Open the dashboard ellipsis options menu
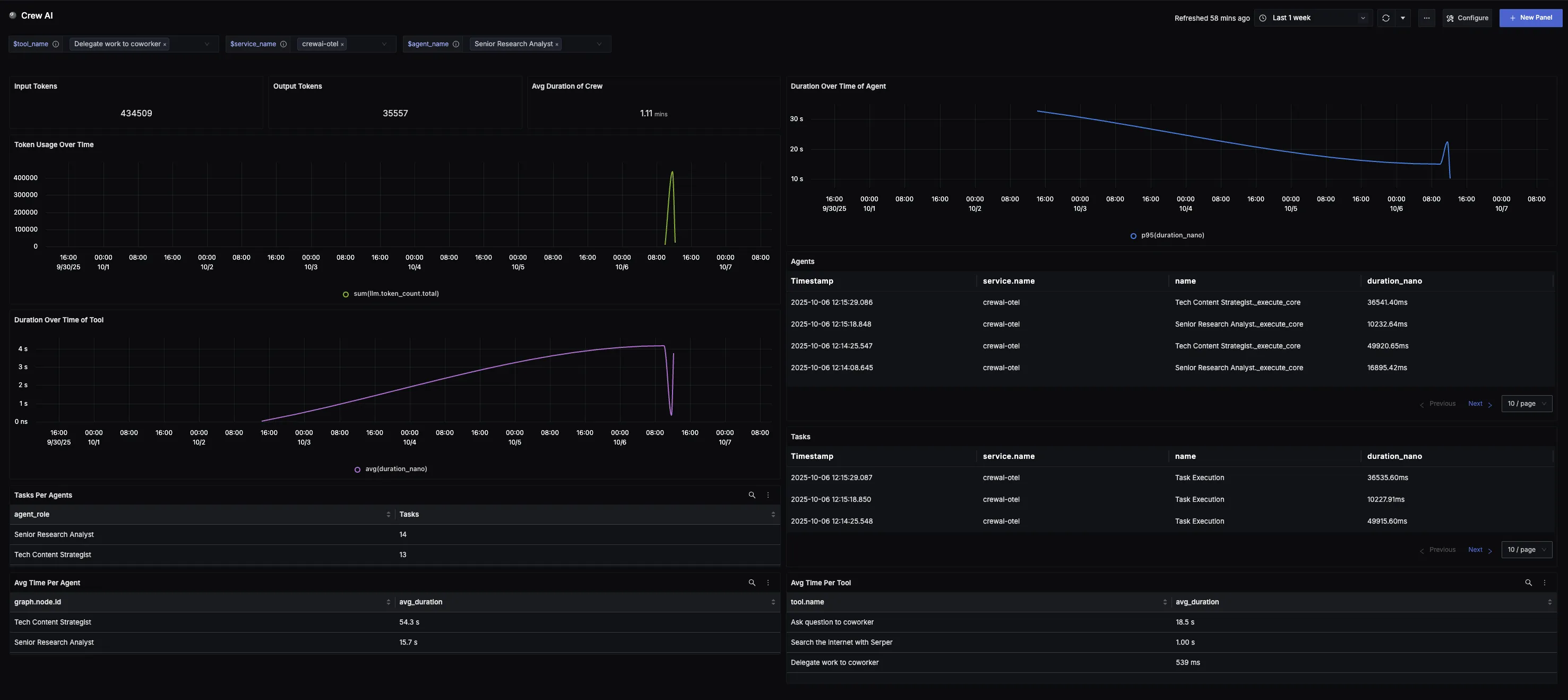1568x700 pixels. coord(1426,18)
